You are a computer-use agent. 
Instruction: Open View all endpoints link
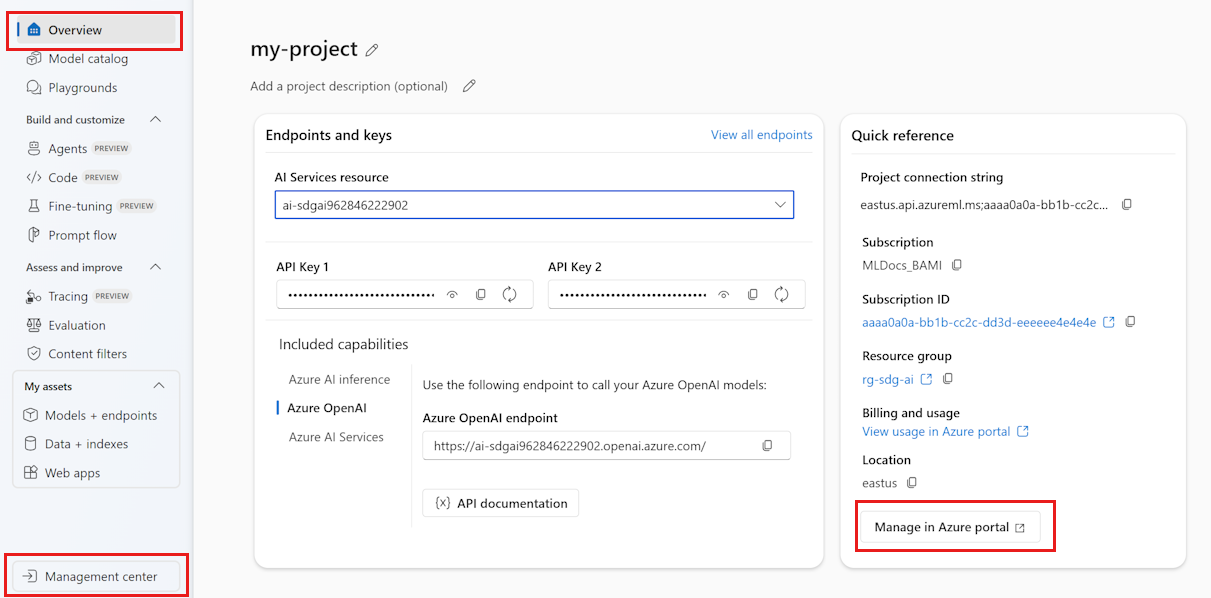pos(761,135)
